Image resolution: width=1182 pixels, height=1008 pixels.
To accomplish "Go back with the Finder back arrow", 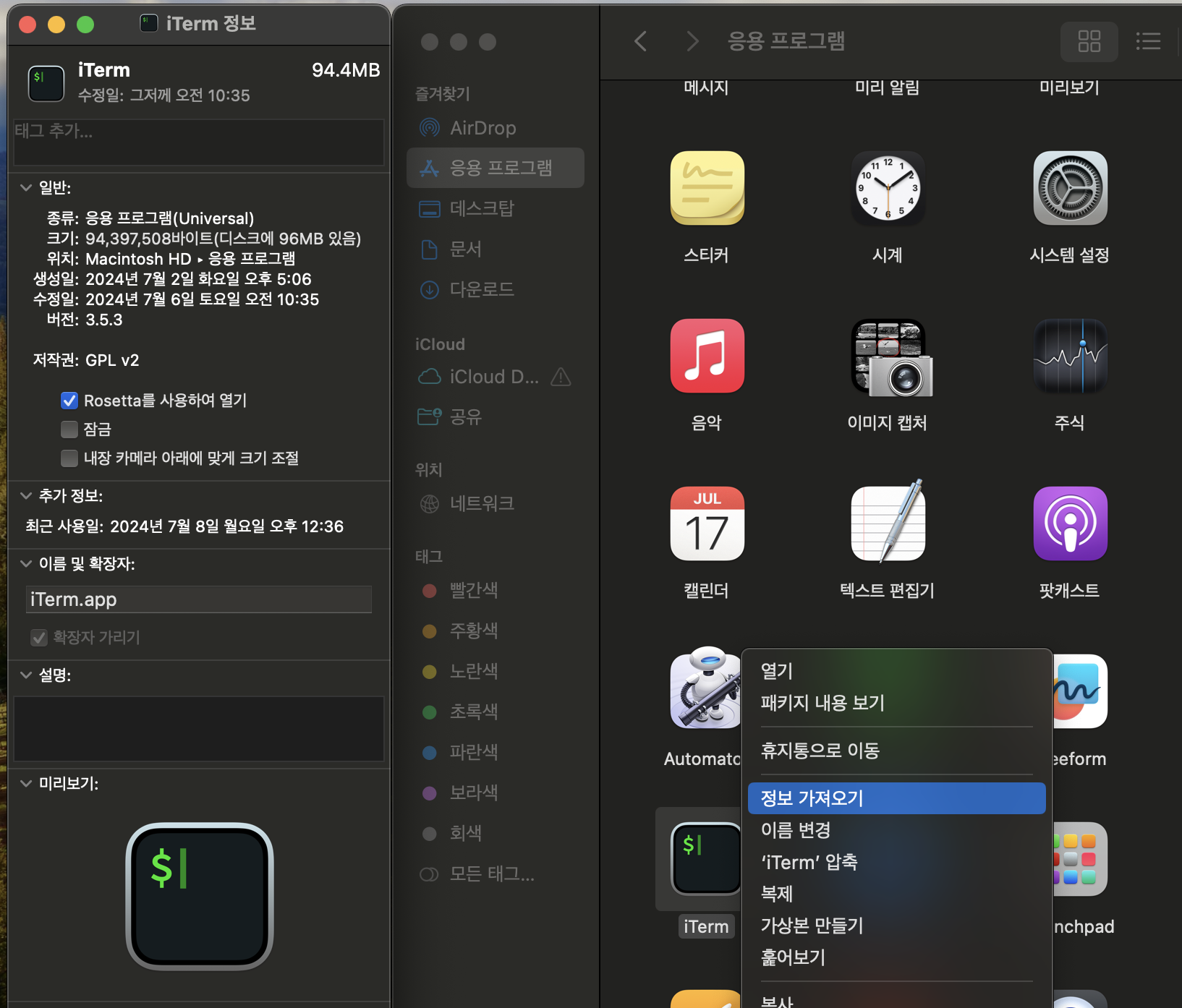I will pos(640,41).
